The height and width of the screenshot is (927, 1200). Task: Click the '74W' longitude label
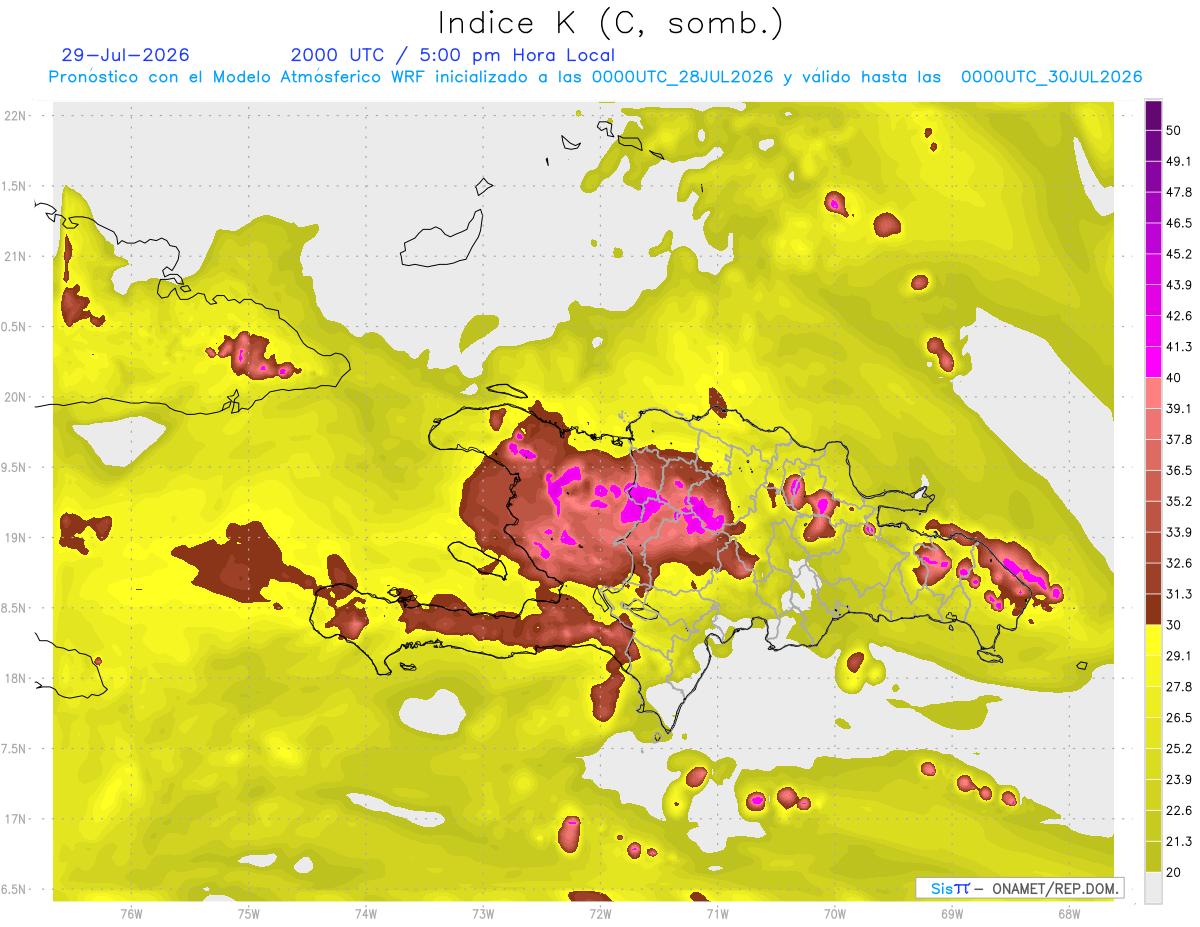click(366, 912)
